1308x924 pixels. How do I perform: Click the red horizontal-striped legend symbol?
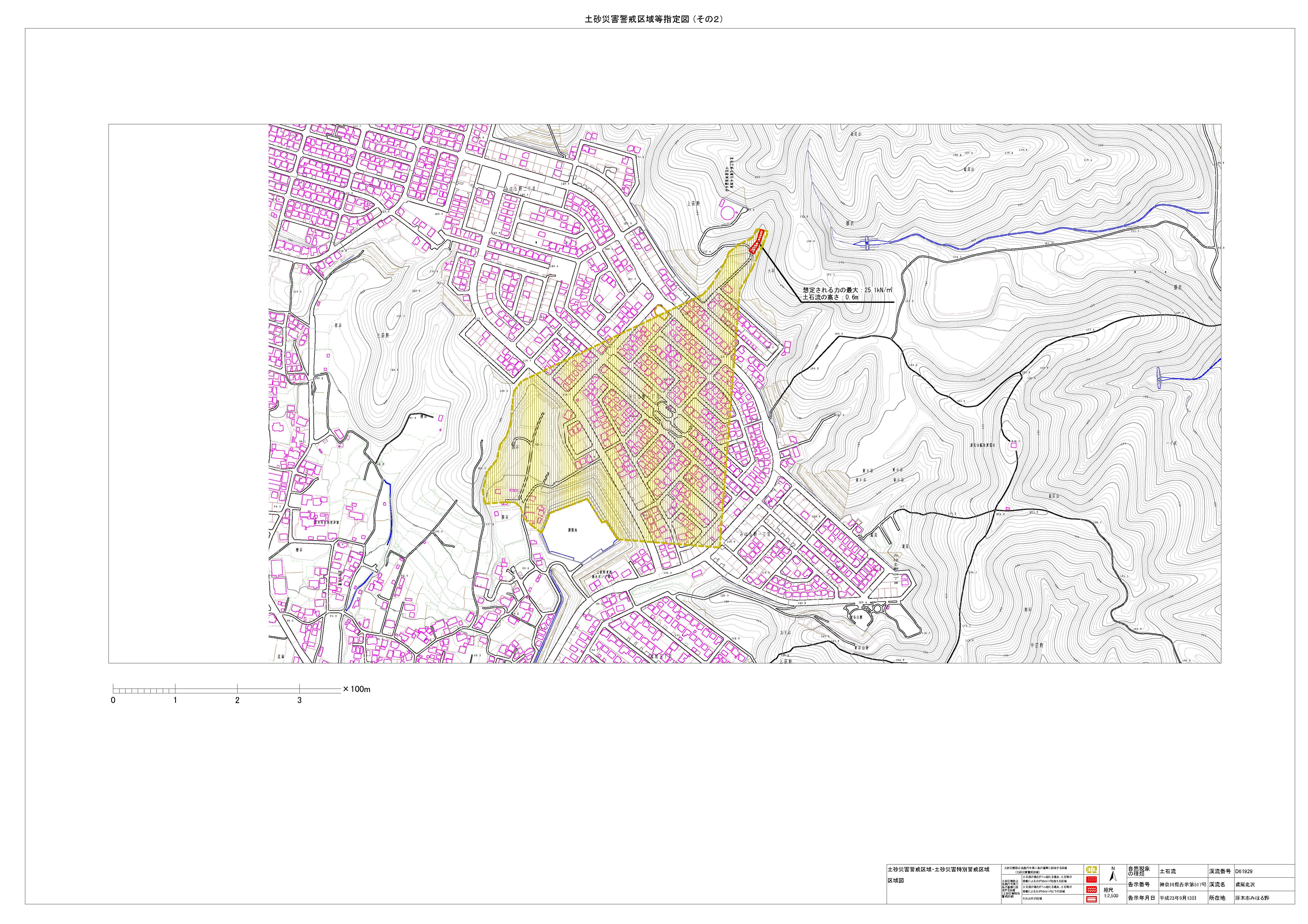pos(1092,900)
